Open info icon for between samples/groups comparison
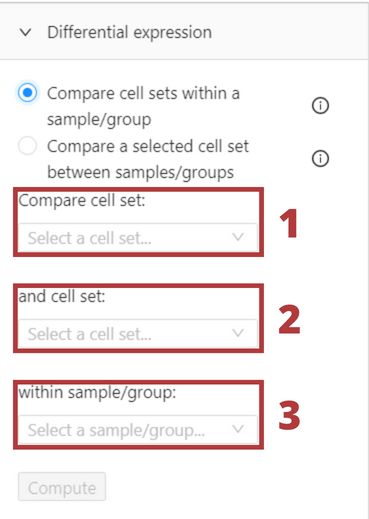Image resolution: width=369 pixels, height=519 pixels. coord(320,158)
